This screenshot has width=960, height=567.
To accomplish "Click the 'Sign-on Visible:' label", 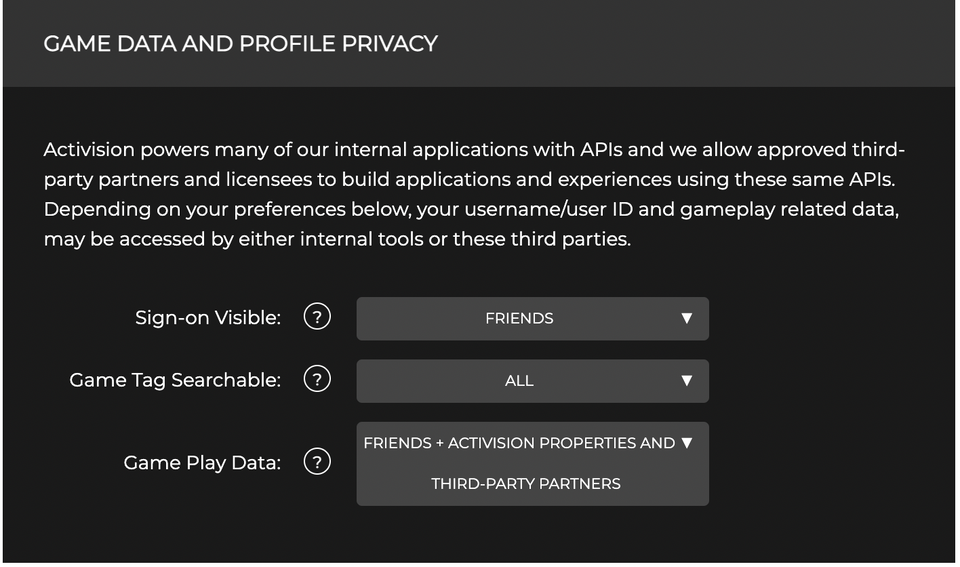I will tap(208, 318).
